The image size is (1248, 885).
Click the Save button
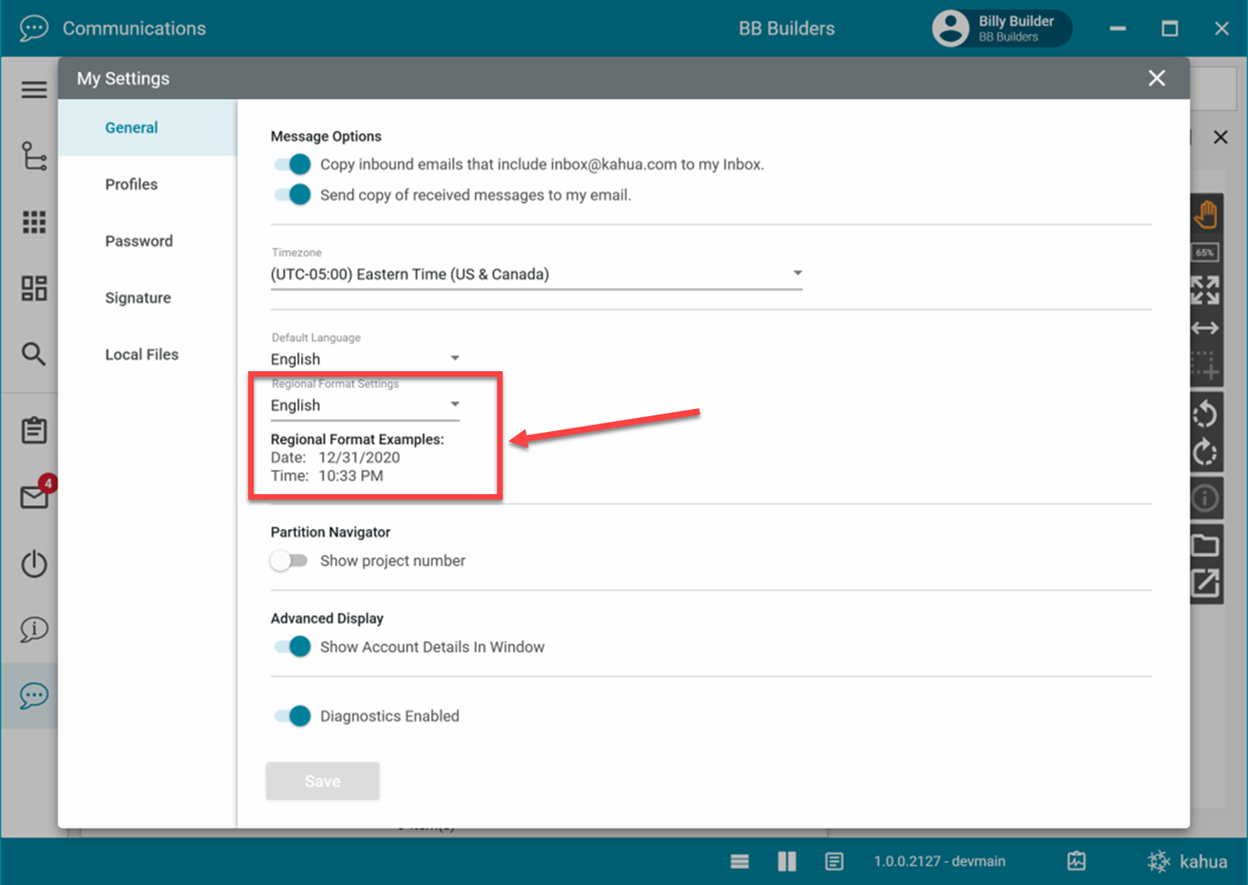[322, 781]
